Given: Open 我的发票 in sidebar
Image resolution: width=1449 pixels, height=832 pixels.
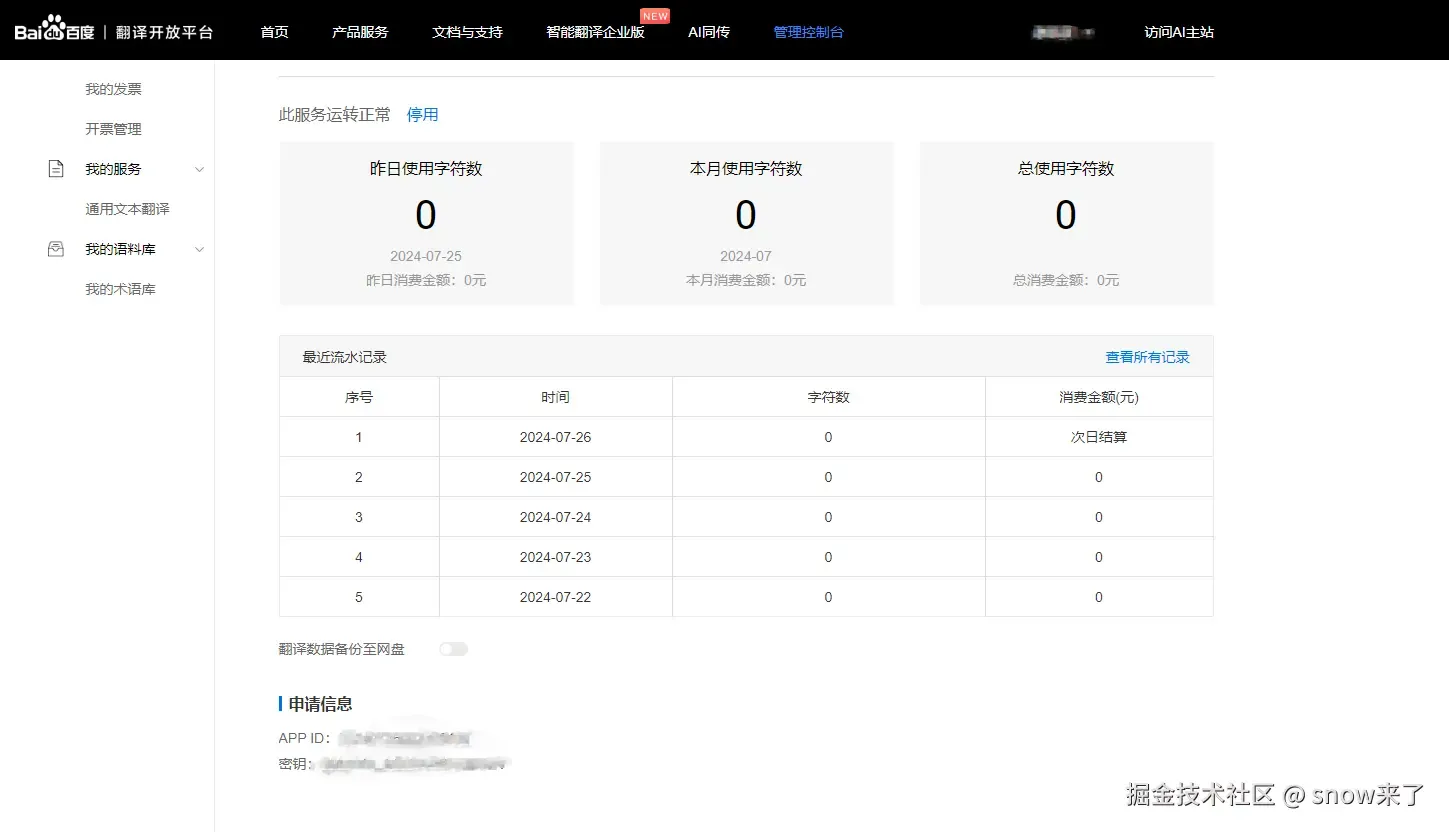Looking at the screenshot, I should coord(113,89).
